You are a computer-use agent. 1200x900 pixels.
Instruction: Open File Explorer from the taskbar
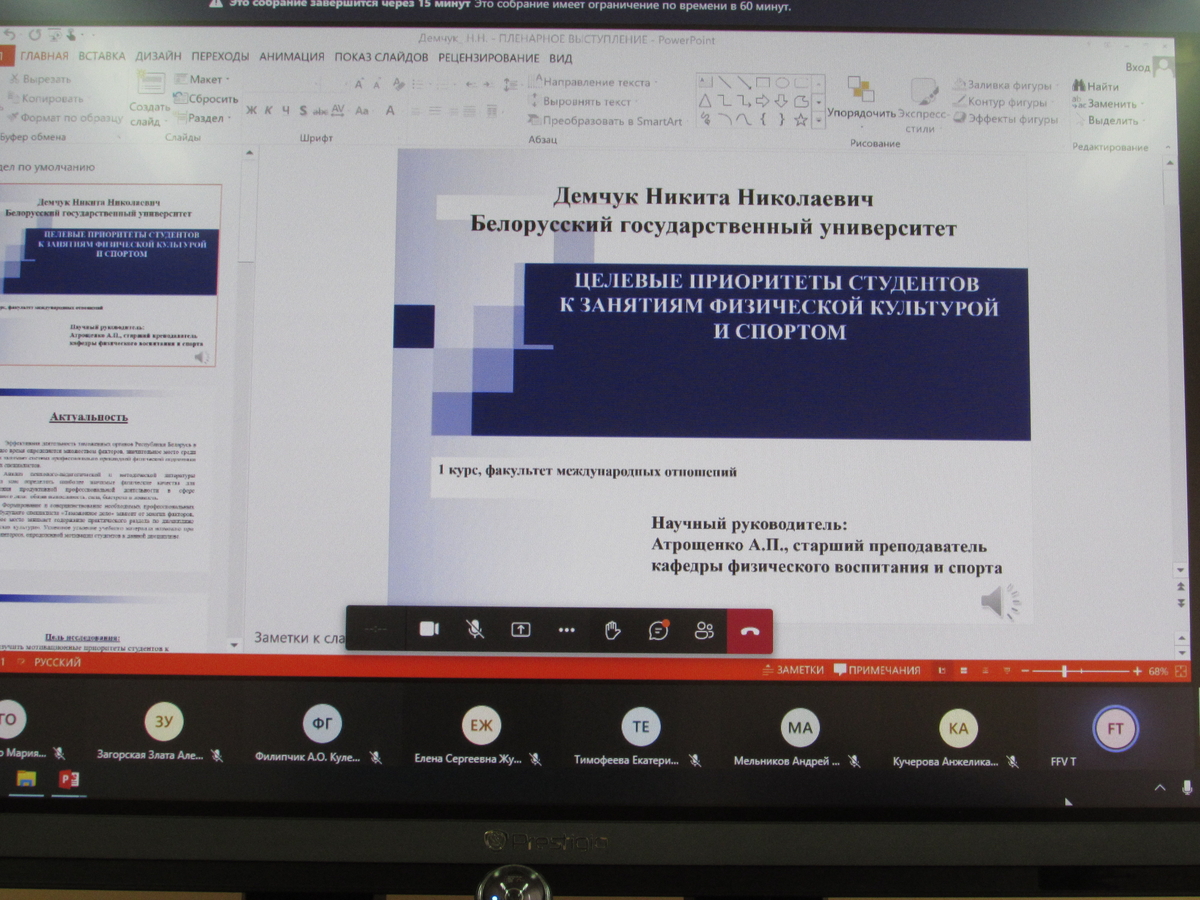pyautogui.click(x=26, y=779)
